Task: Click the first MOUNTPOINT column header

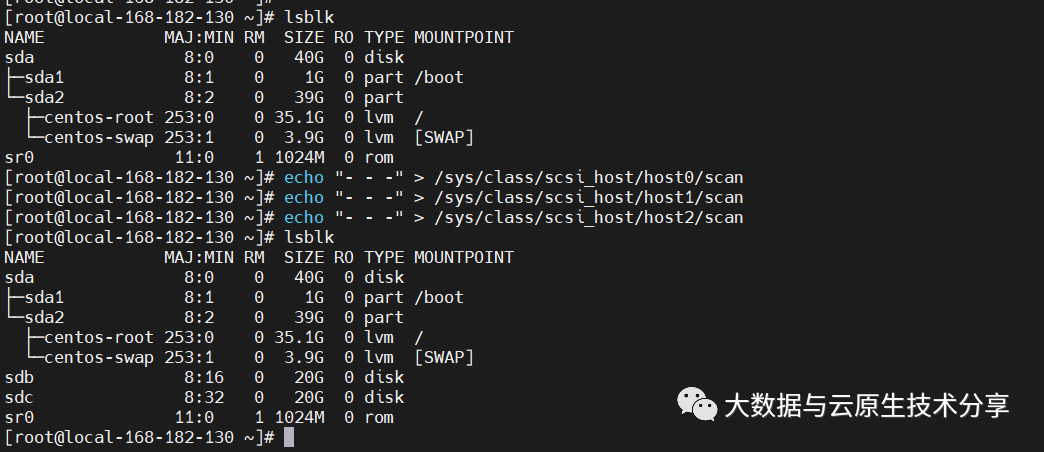Action: point(463,37)
